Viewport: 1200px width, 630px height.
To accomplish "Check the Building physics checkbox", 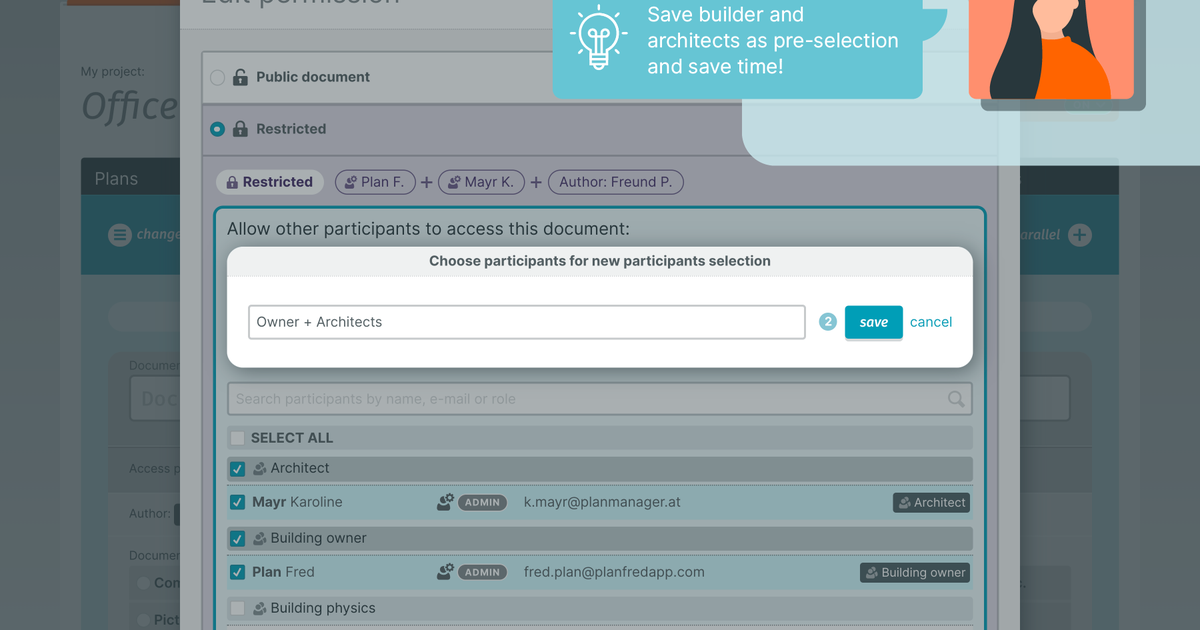I will (237, 608).
